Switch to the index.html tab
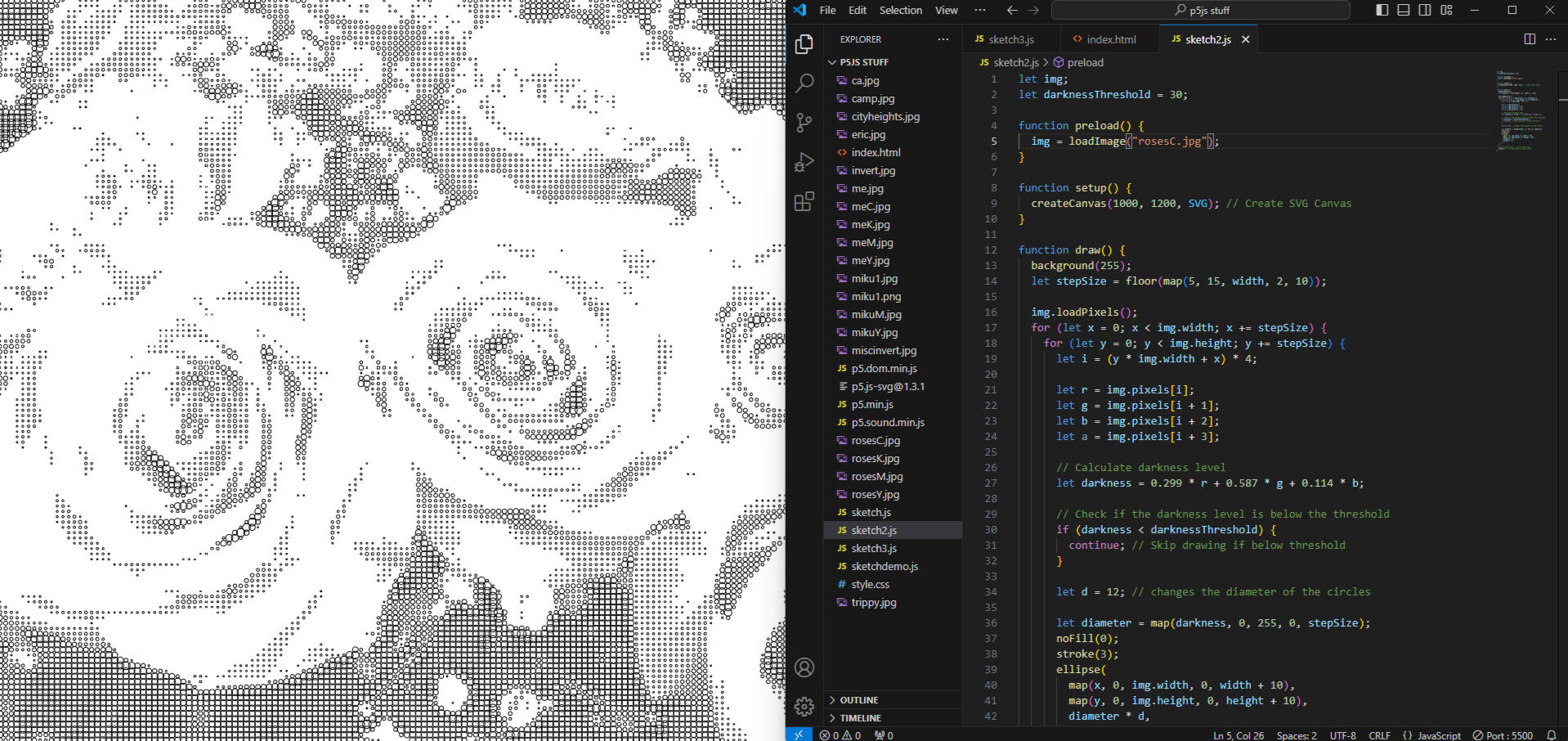 1110,39
